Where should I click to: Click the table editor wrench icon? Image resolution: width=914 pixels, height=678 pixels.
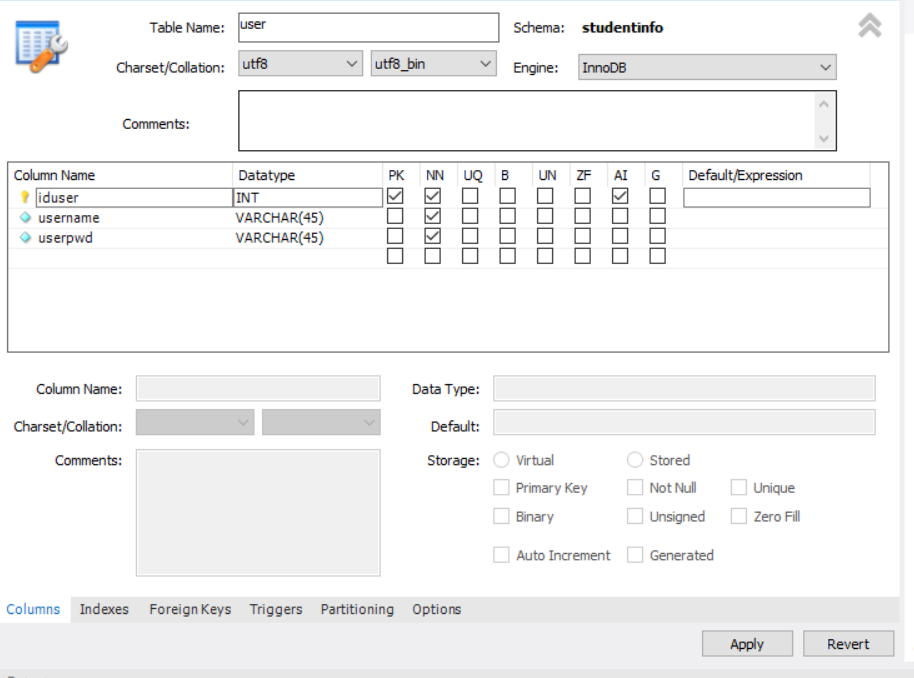tap(41, 46)
